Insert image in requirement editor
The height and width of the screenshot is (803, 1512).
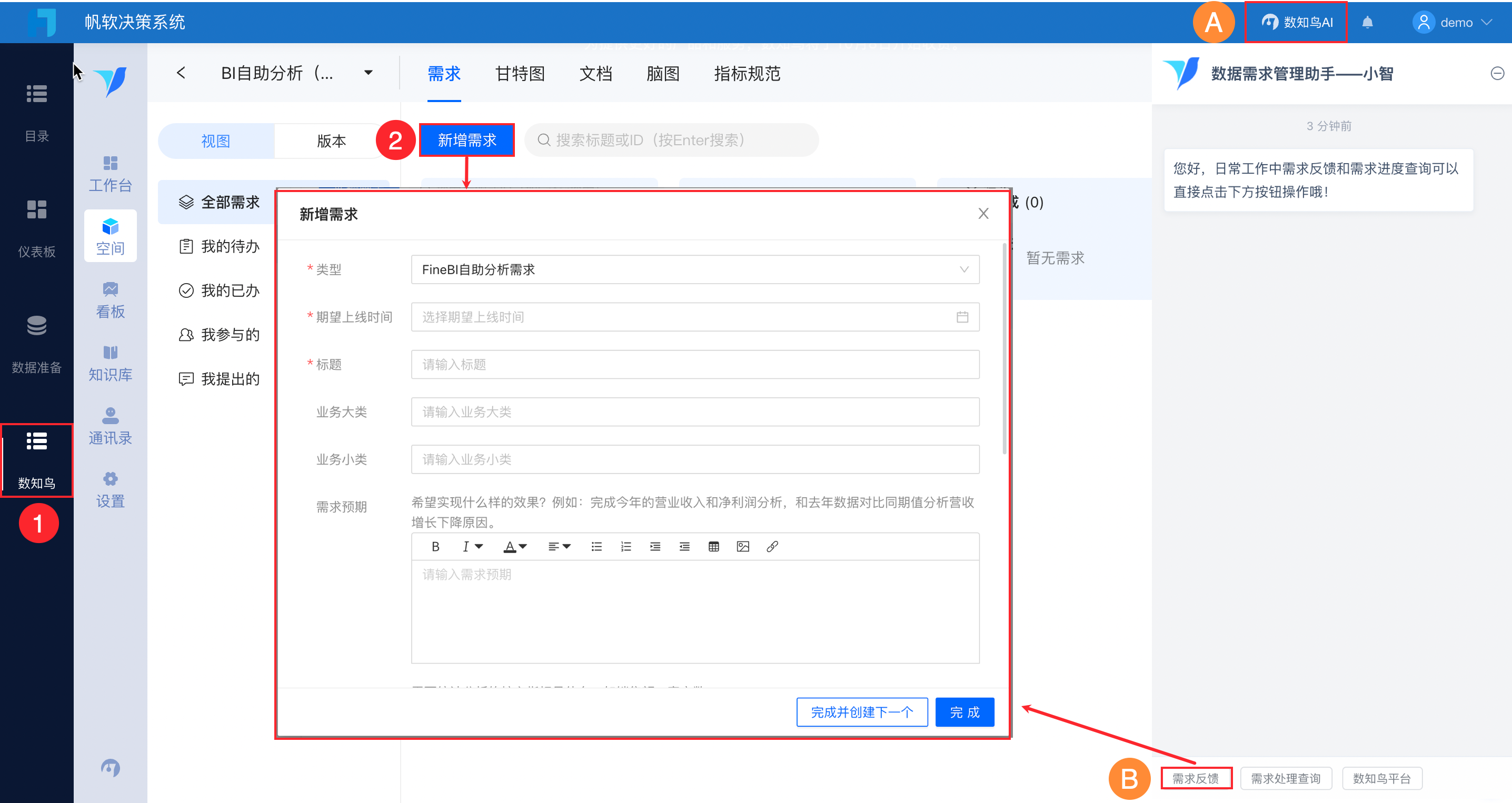(x=742, y=547)
